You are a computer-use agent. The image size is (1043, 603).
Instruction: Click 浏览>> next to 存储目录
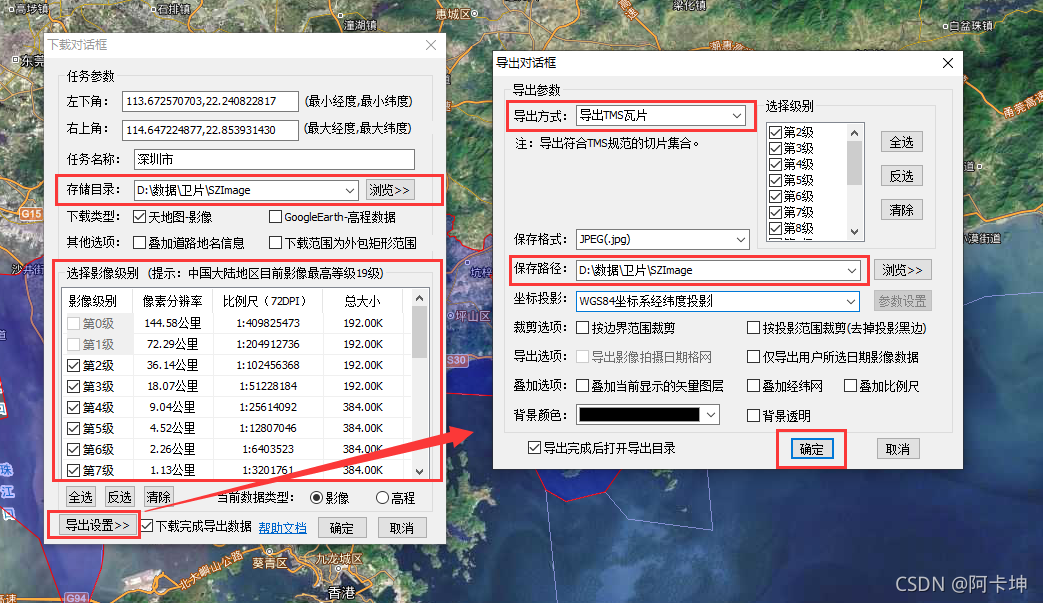point(390,190)
